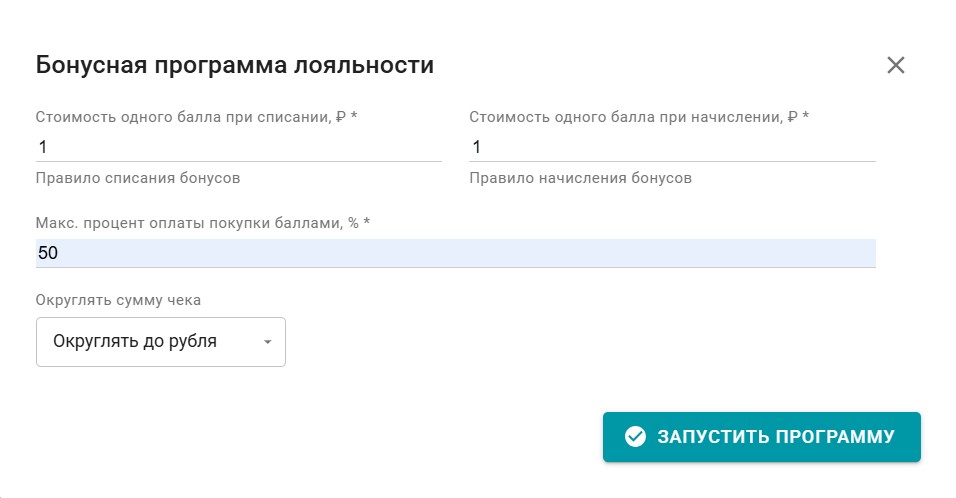Click the value "1" in the write-off field
This screenshot has height=498, width=956.
(x=43, y=147)
